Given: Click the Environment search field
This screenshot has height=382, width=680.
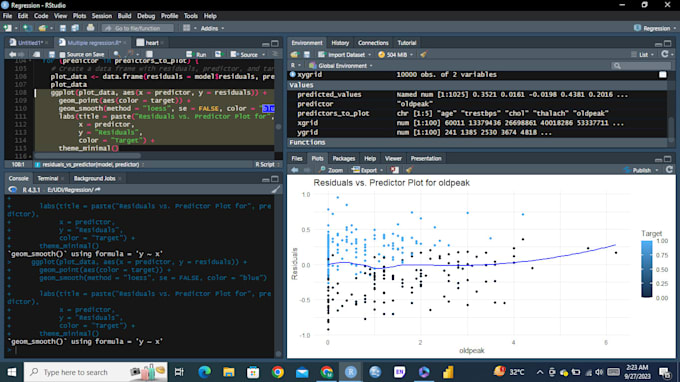Looking at the screenshot, I should click(x=641, y=66).
